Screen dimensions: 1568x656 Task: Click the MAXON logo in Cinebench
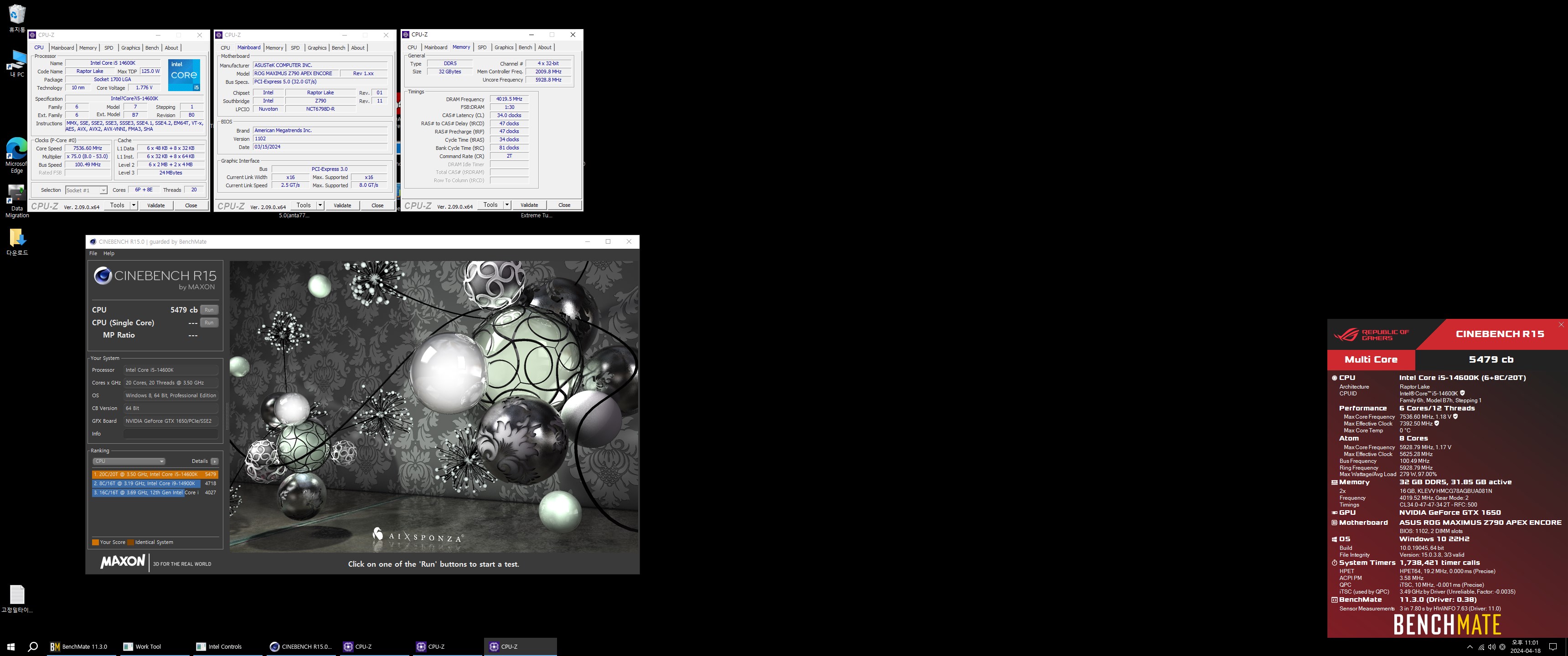(123, 561)
